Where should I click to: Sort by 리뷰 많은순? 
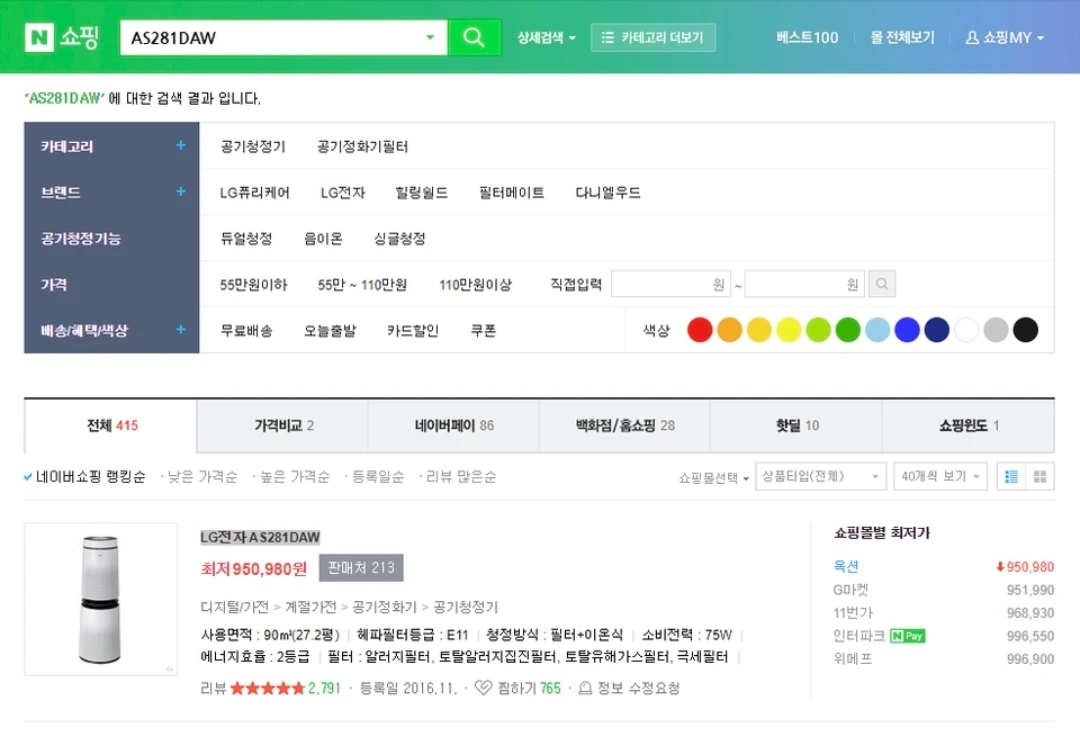coord(461,477)
